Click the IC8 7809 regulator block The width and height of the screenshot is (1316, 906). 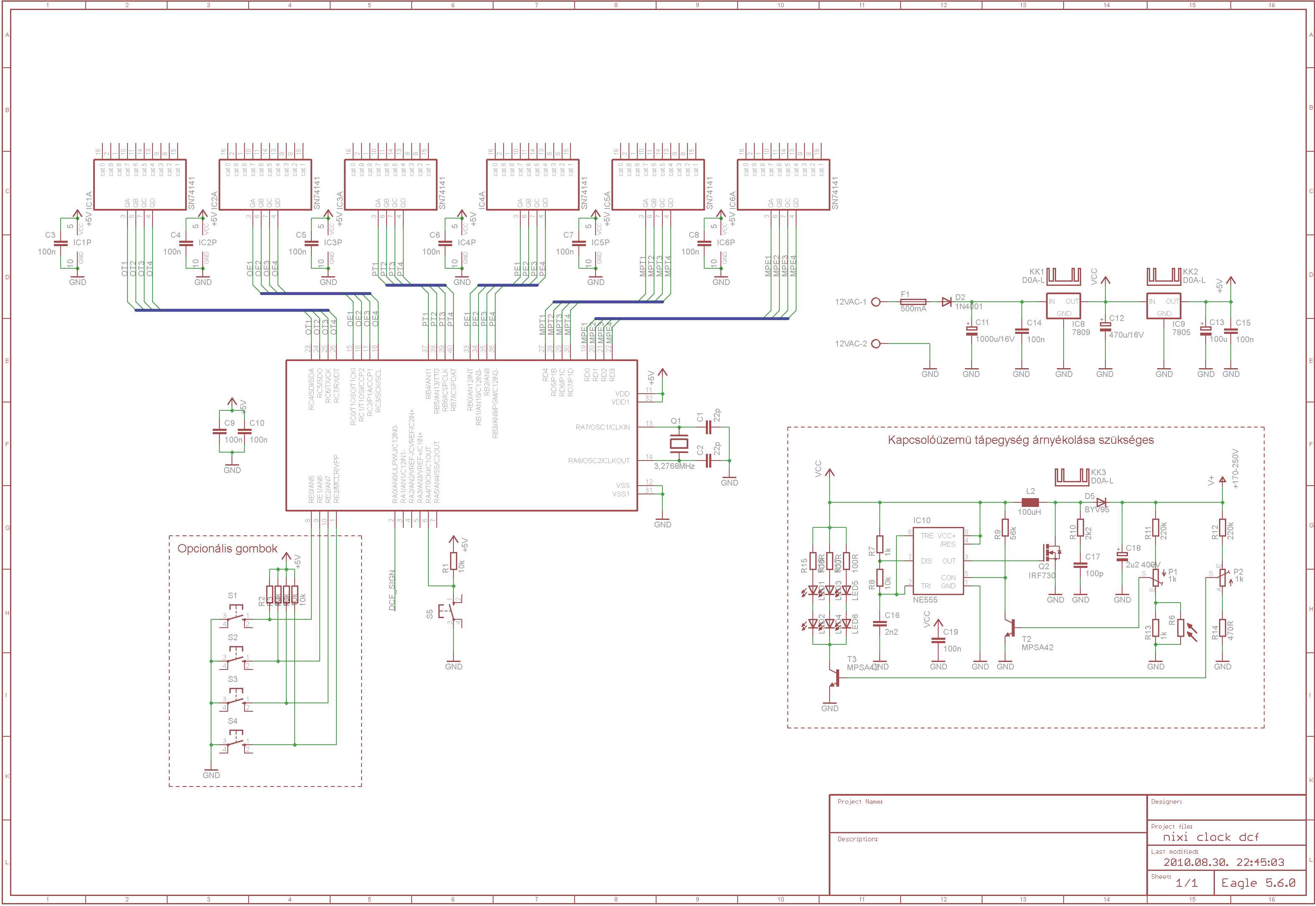(1063, 307)
